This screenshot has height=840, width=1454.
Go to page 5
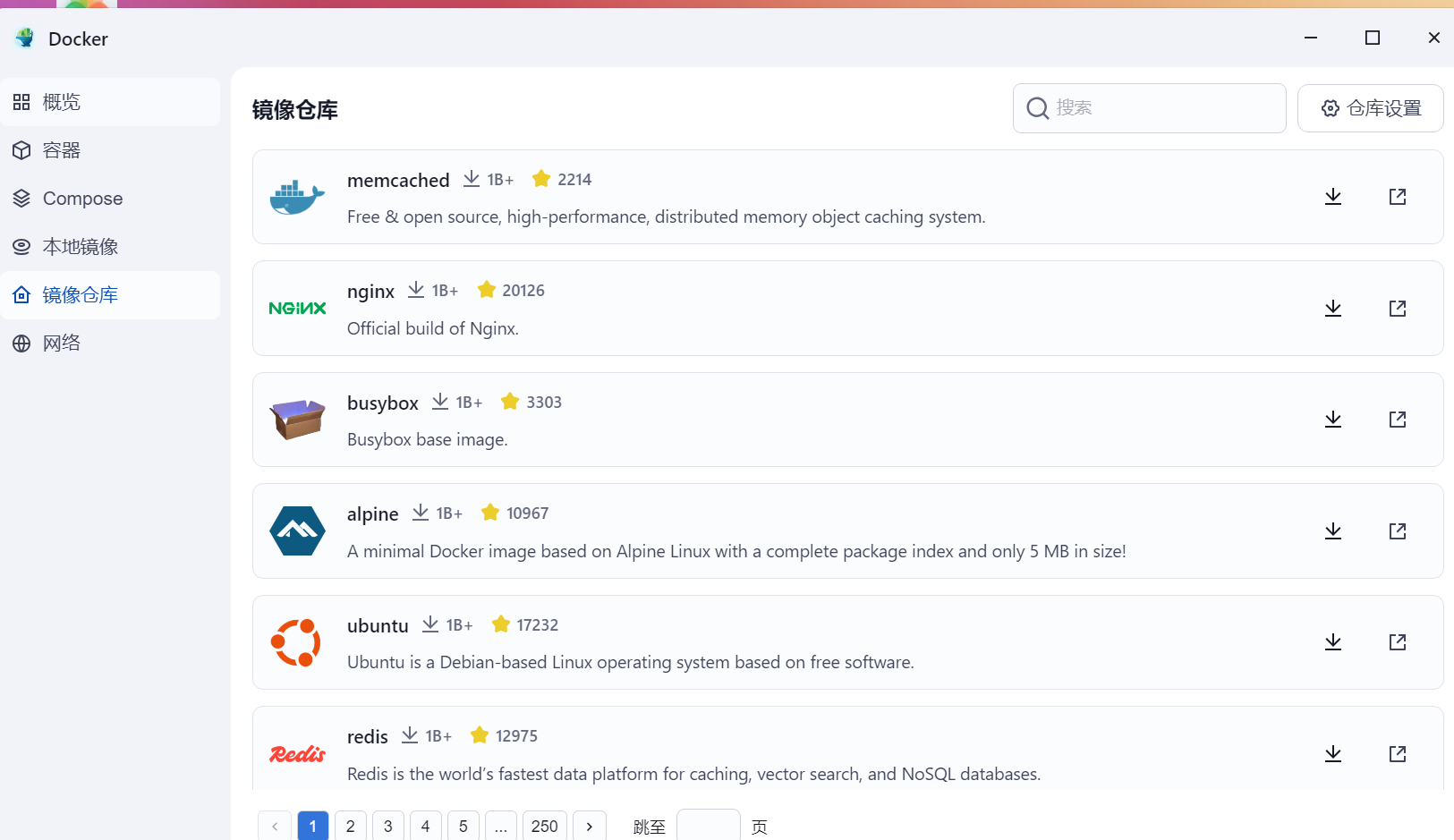[463, 826]
